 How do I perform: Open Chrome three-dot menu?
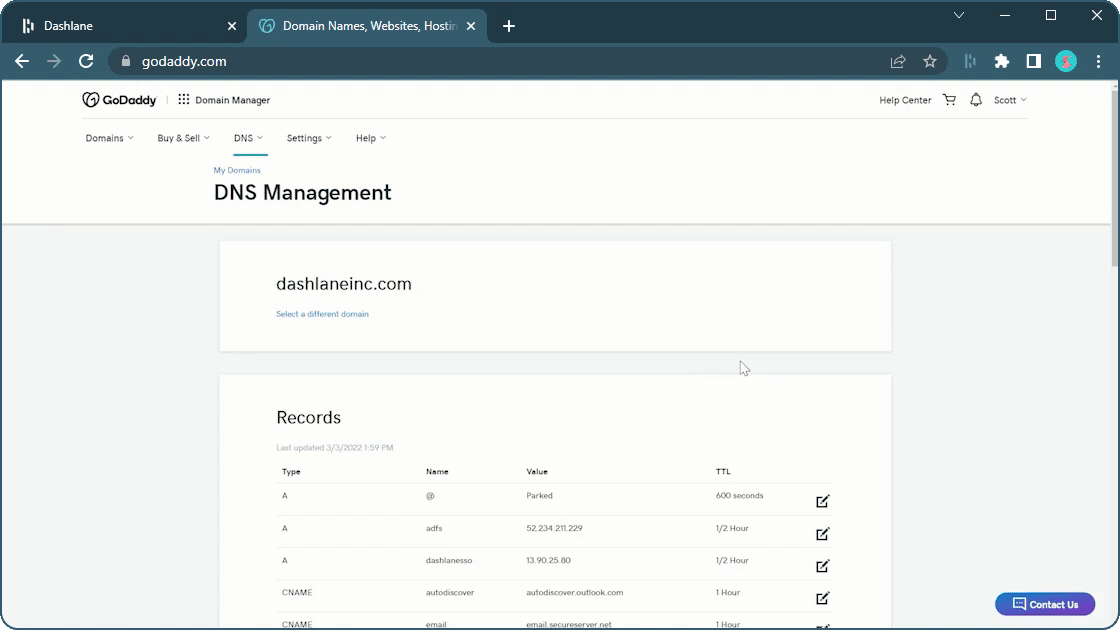click(1099, 61)
